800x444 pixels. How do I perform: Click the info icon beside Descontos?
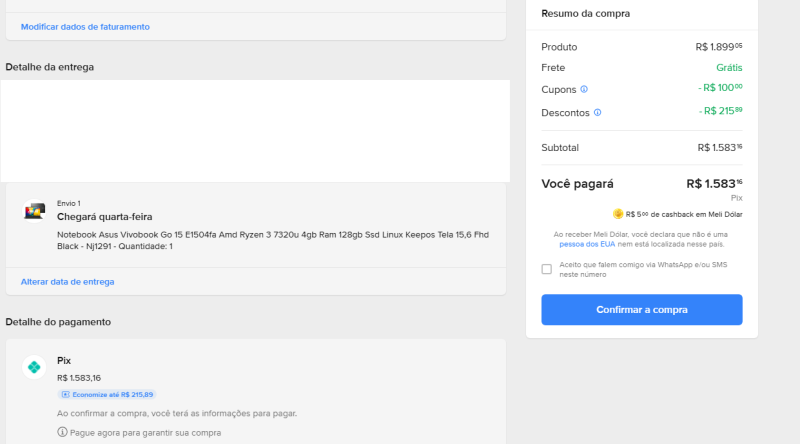click(x=597, y=112)
